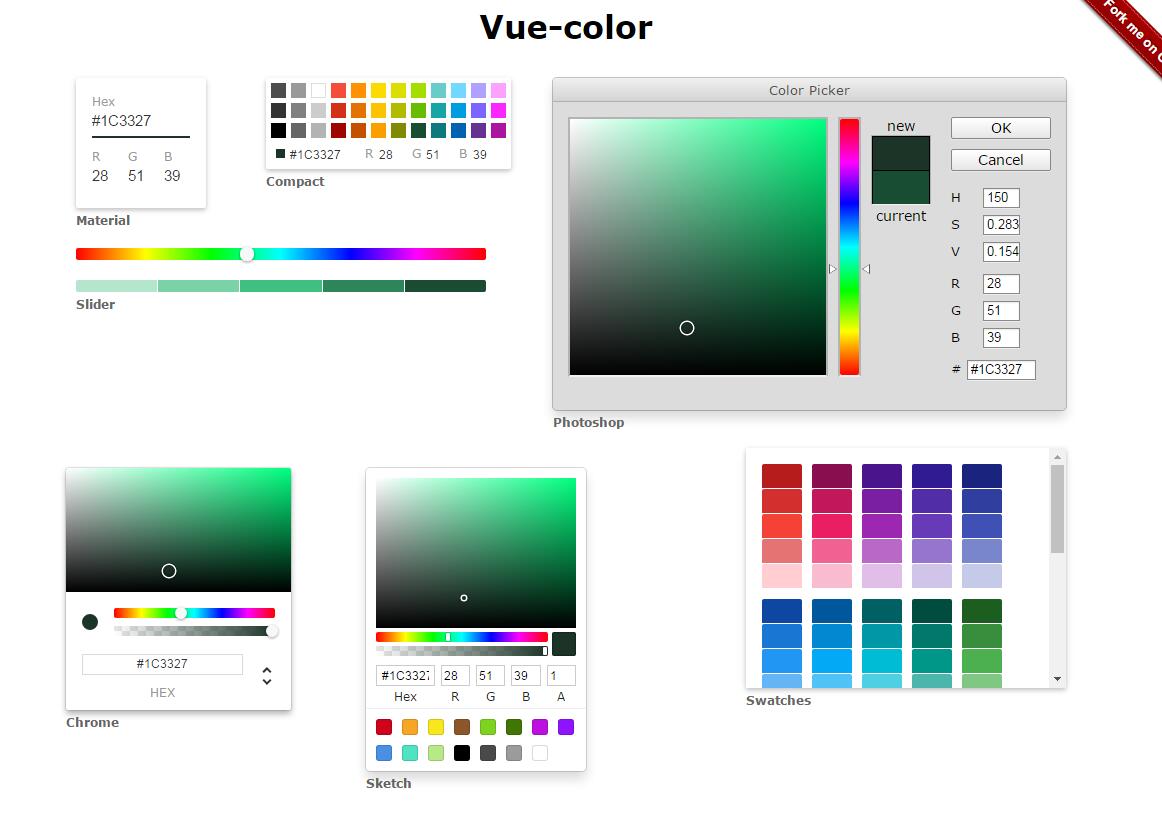Toggle the Chrome picker color format arrows
1162x816 pixels.
click(x=267, y=676)
